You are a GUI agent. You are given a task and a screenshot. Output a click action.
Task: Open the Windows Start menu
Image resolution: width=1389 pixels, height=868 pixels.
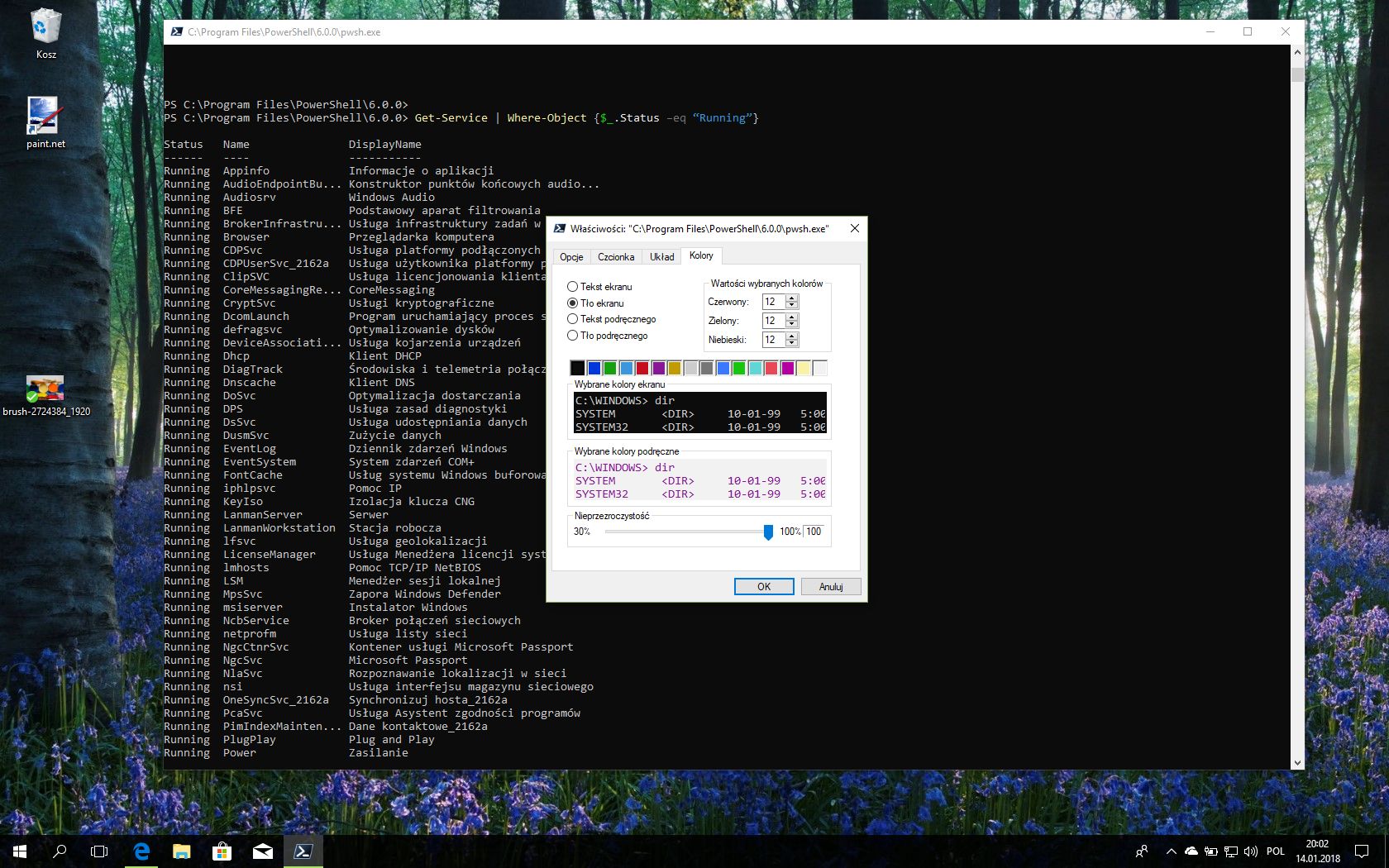20,851
